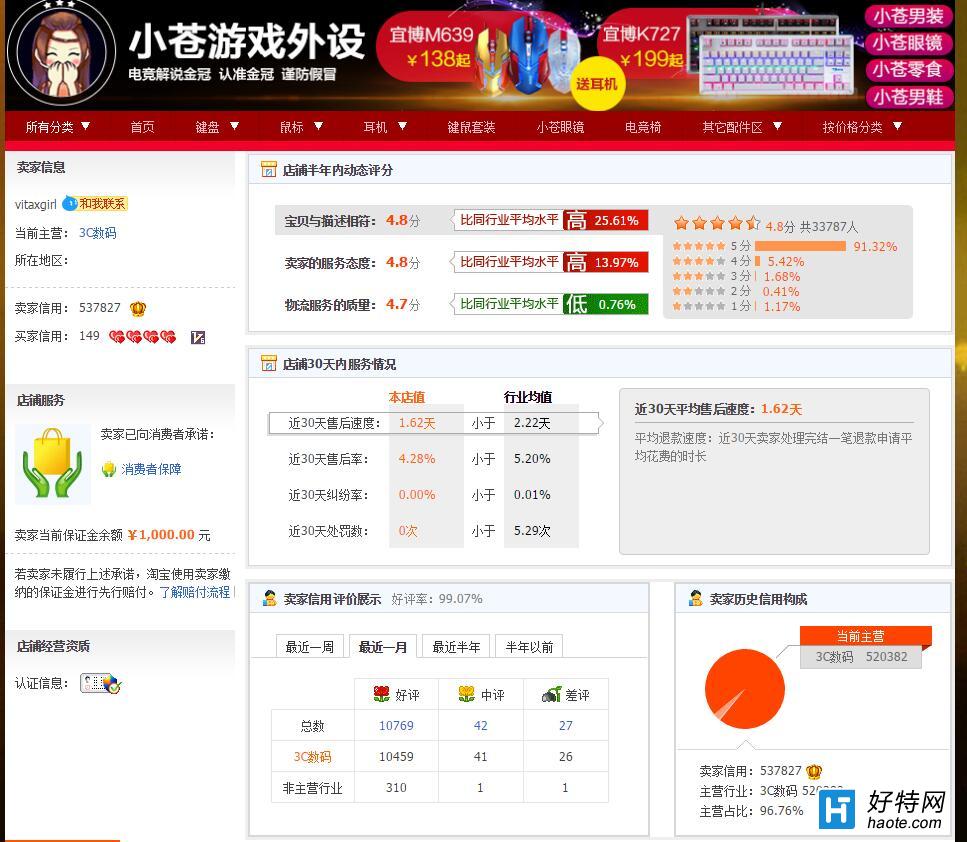Image resolution: width=967 pixels, height=842 pixels.
Task: Click the dark flower 差评 icon
Action: (551, 695)
